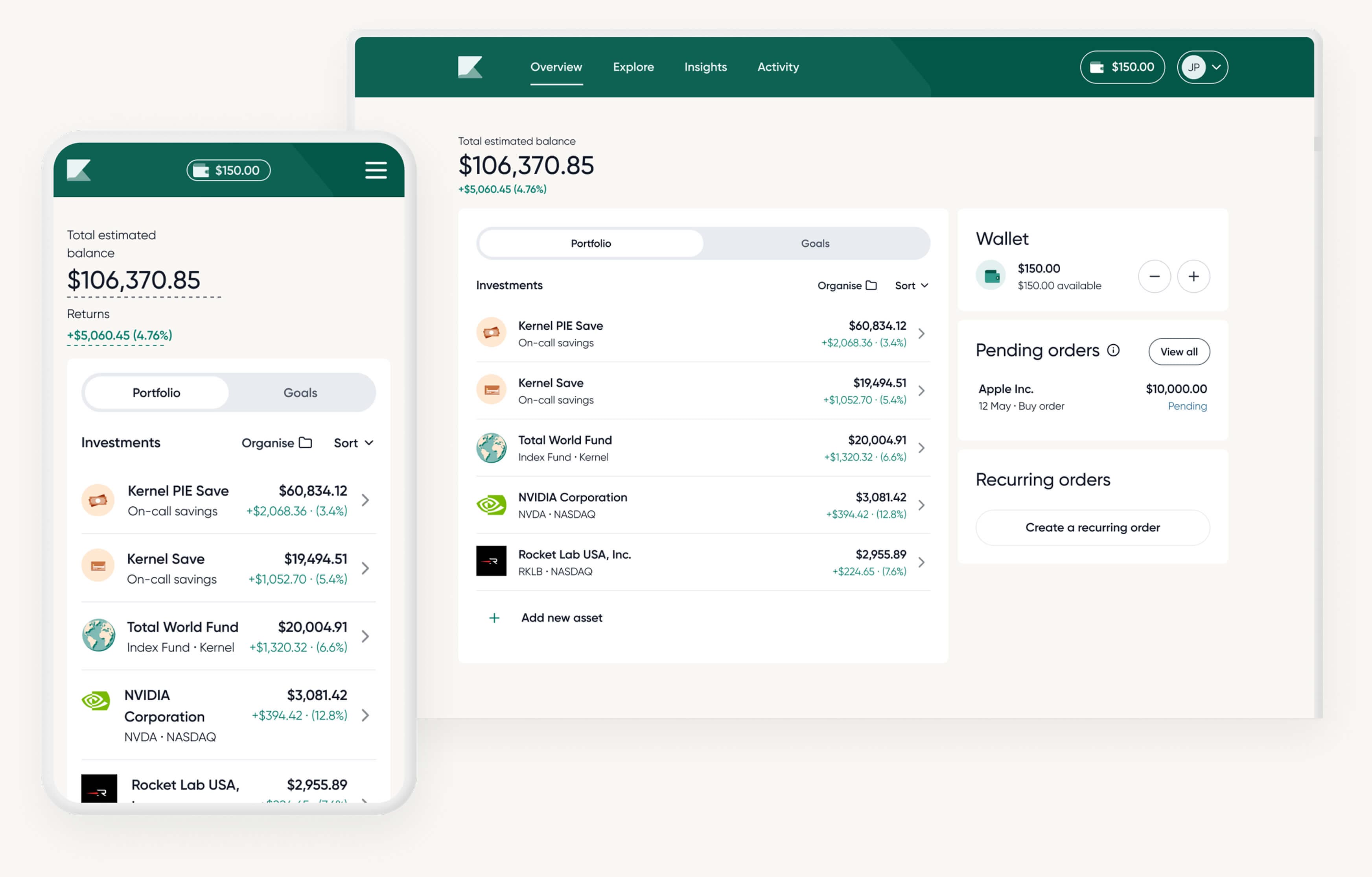Screen dimensions: 1372x877
Task: Go to the Overview tab
Action: (x=556, y=67)
